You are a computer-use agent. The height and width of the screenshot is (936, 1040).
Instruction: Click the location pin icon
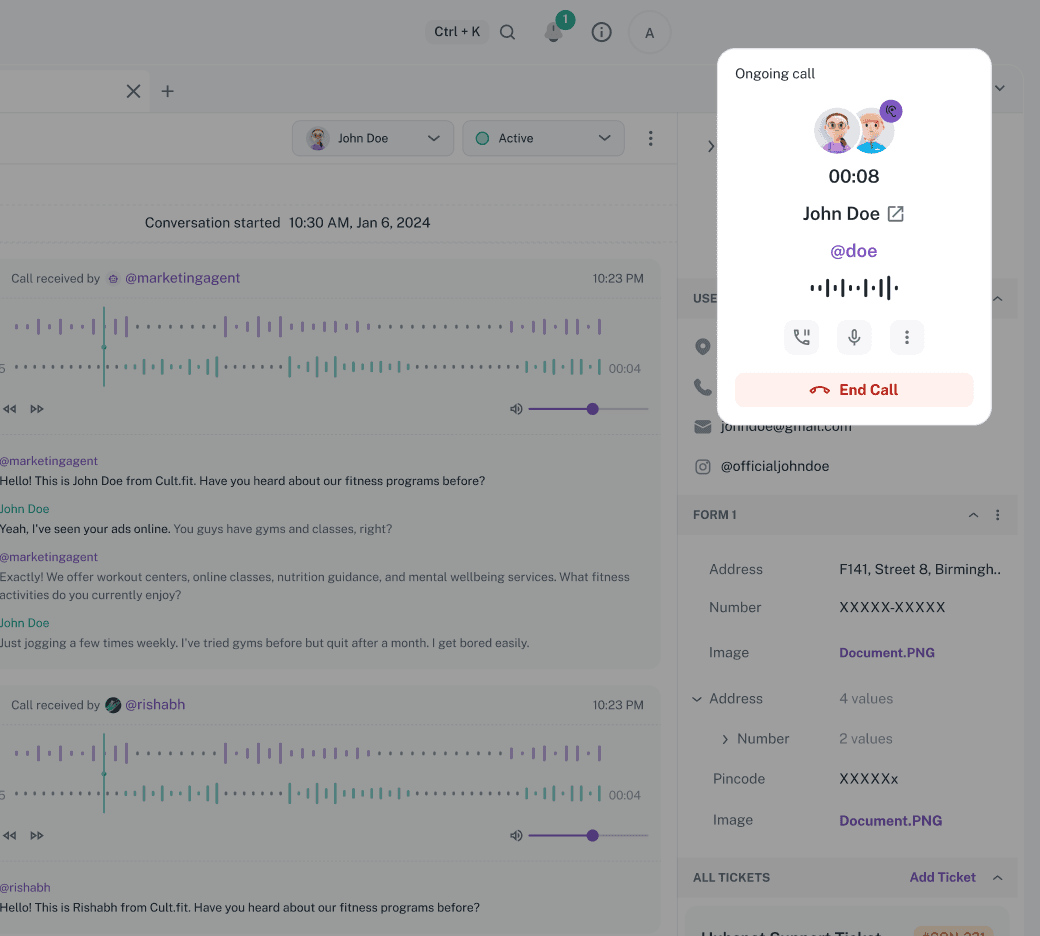702,346
